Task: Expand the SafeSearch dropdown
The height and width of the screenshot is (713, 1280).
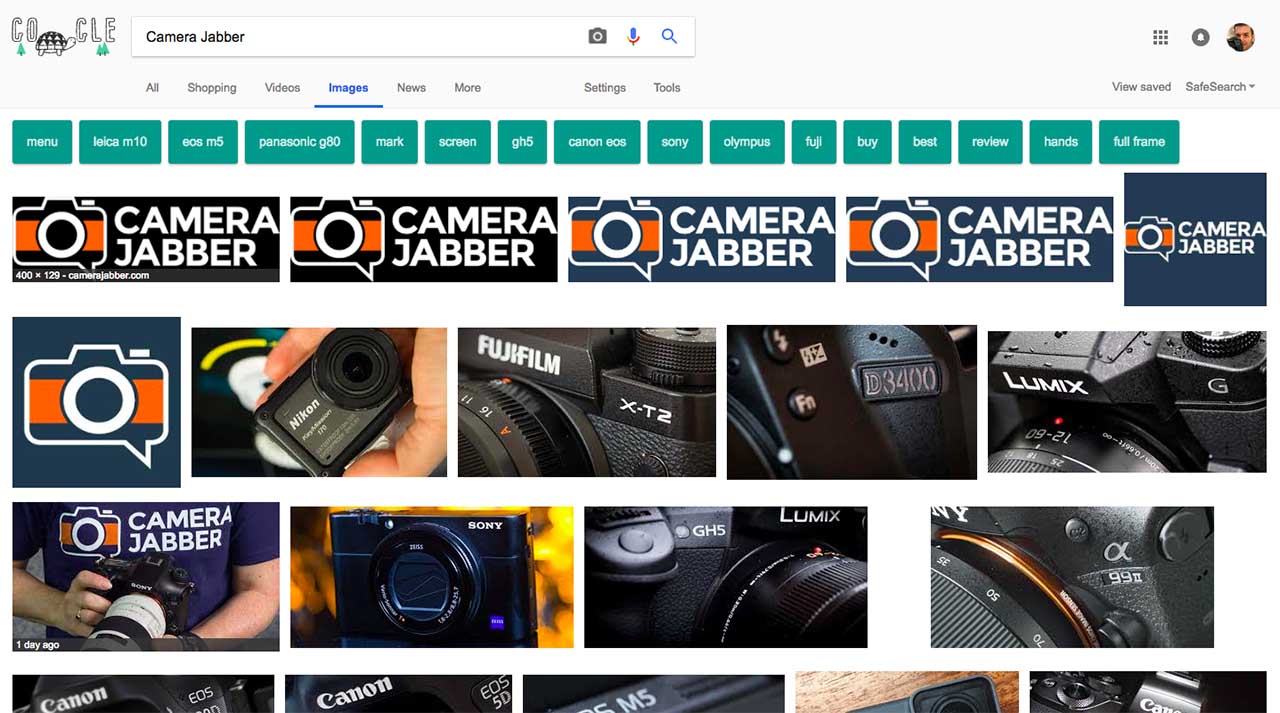Action: (x=1220, y=87)
